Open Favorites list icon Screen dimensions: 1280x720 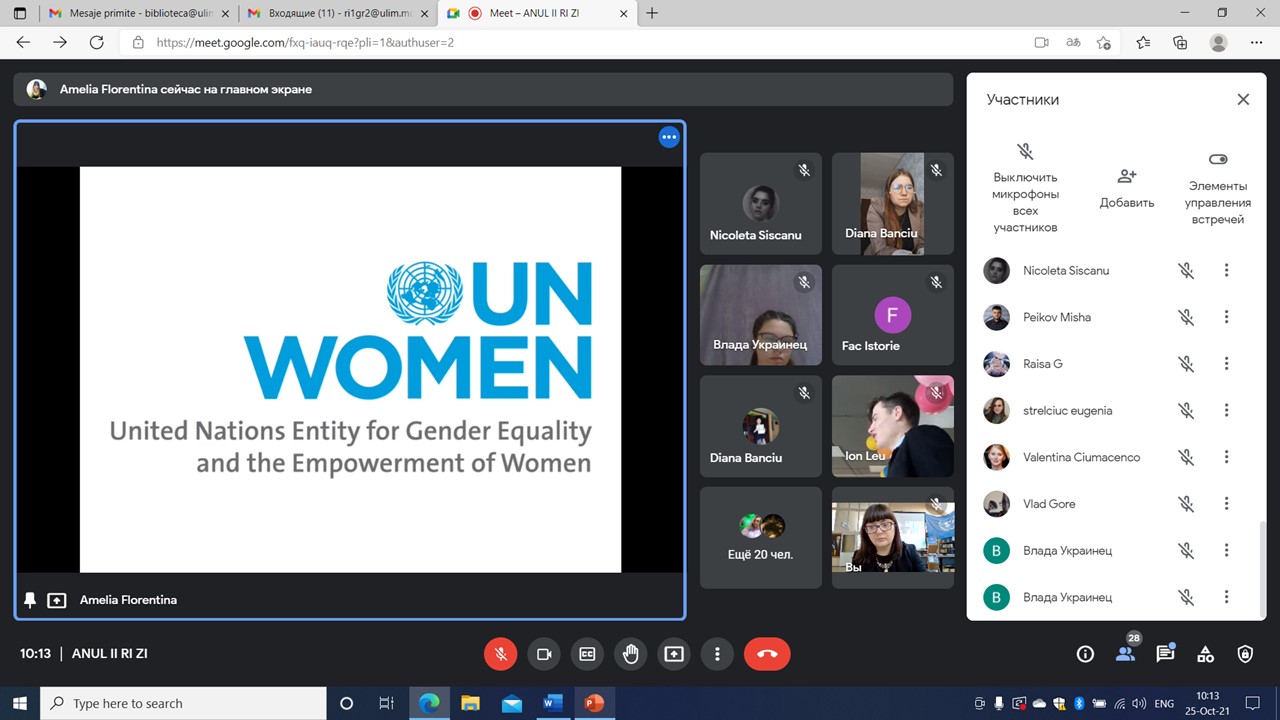coord(1143,43)
